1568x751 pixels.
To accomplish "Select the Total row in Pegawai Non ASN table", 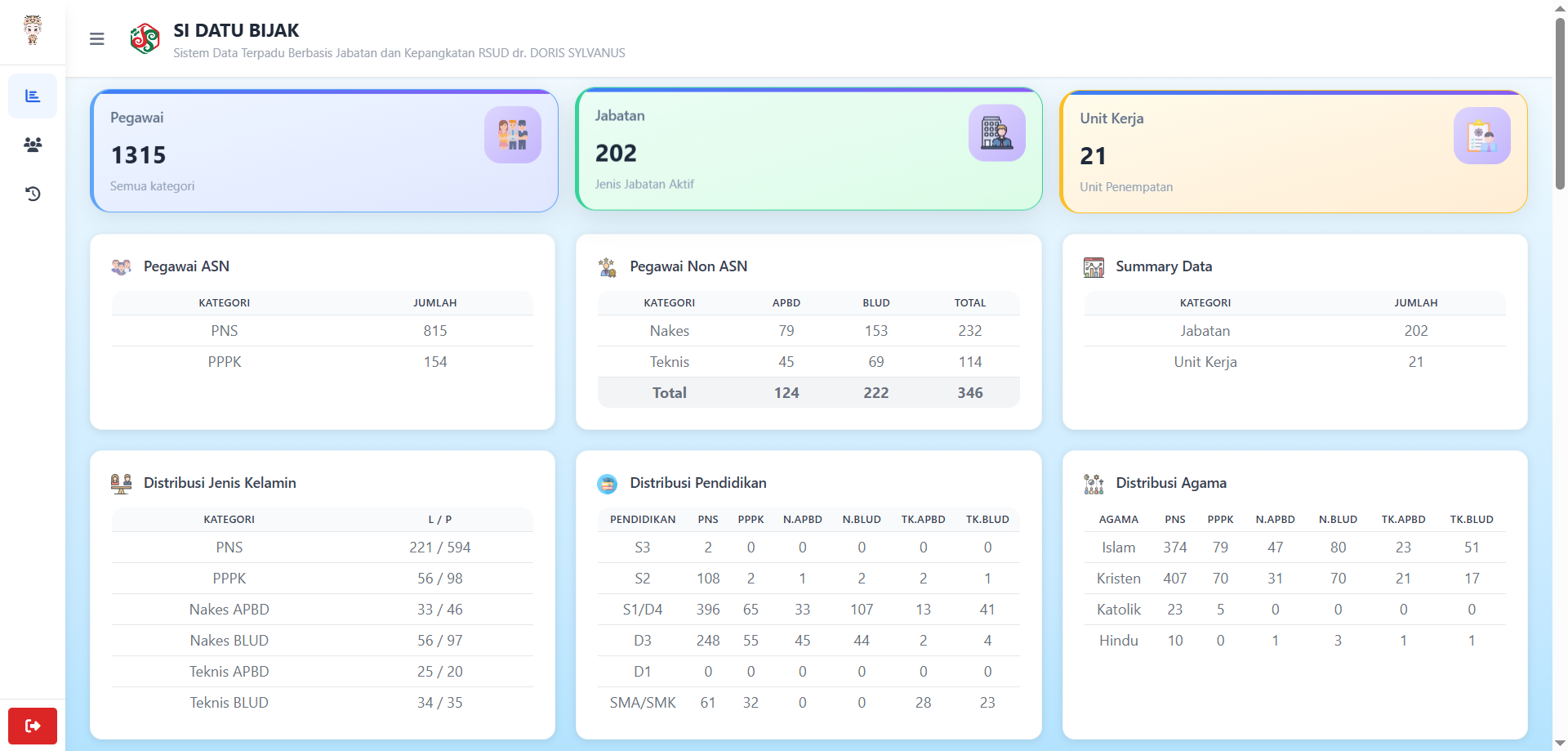I will coord(808,392).
